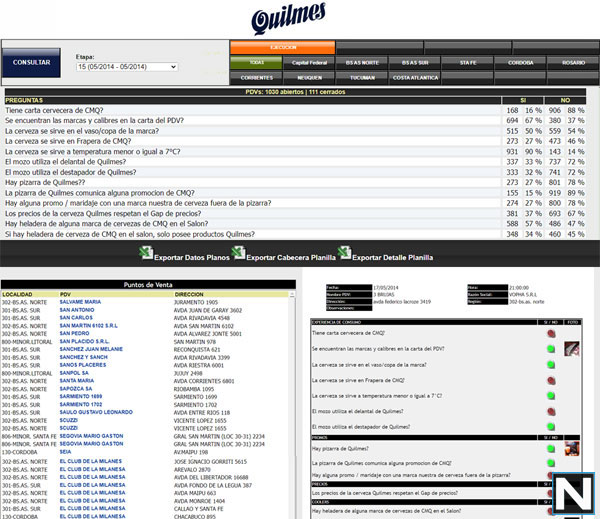600x519 pixels.
Task: Switch to the CORDOBA tab
Action: pyautogui.click(x=520, y=63)
